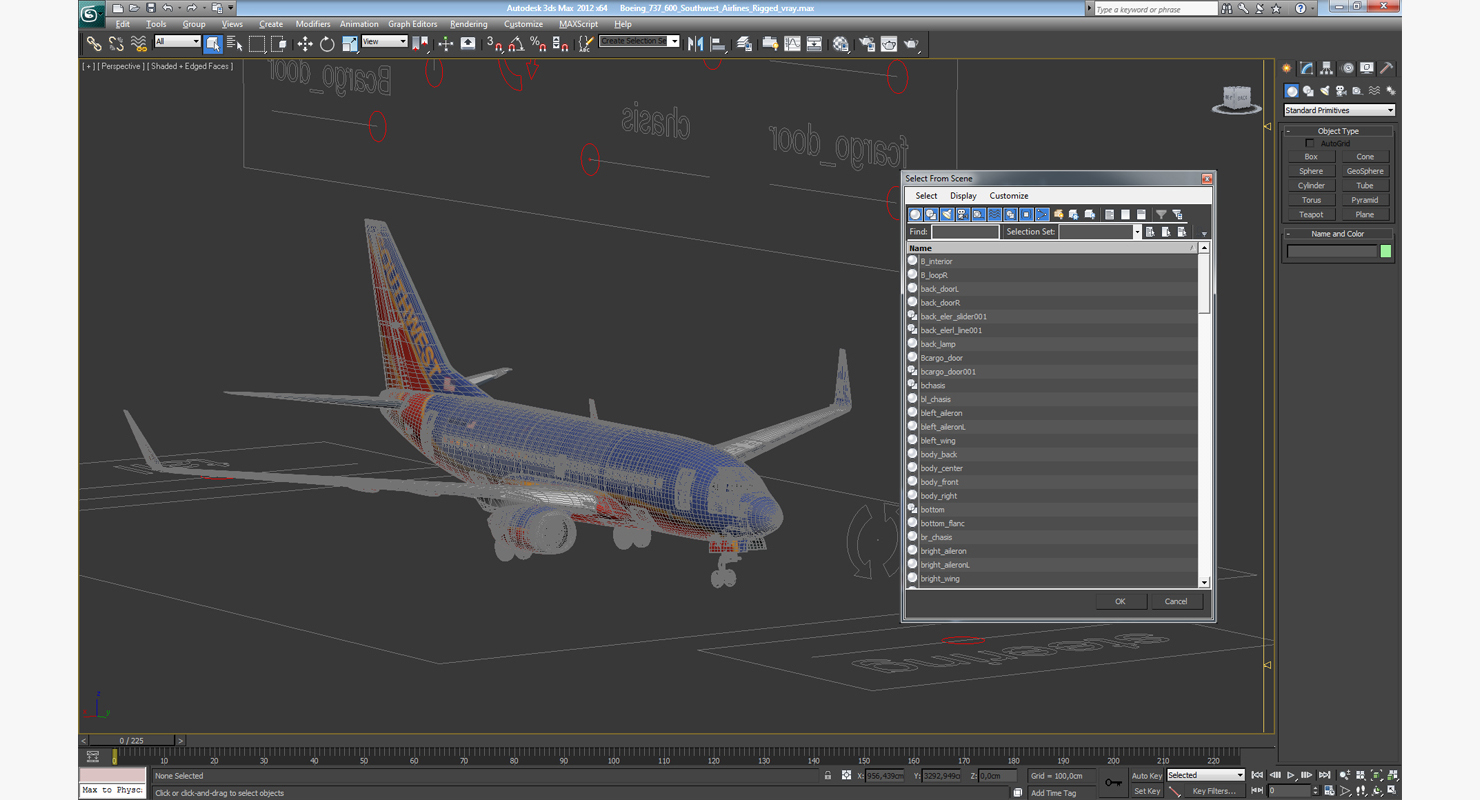Toggle Display Geometry filter in Select From Scene
The width and height of the screenshot is (1480, 800).
(915, 214)
